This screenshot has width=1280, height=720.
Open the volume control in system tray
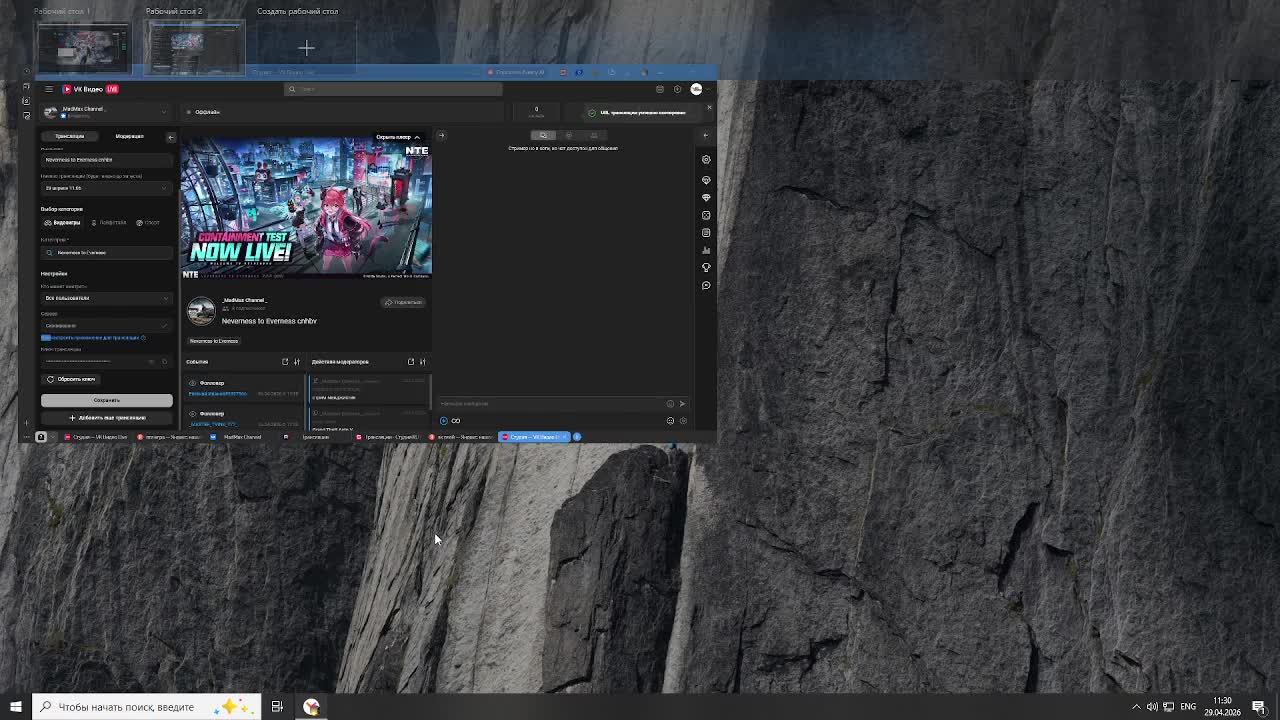(1152, 707)
